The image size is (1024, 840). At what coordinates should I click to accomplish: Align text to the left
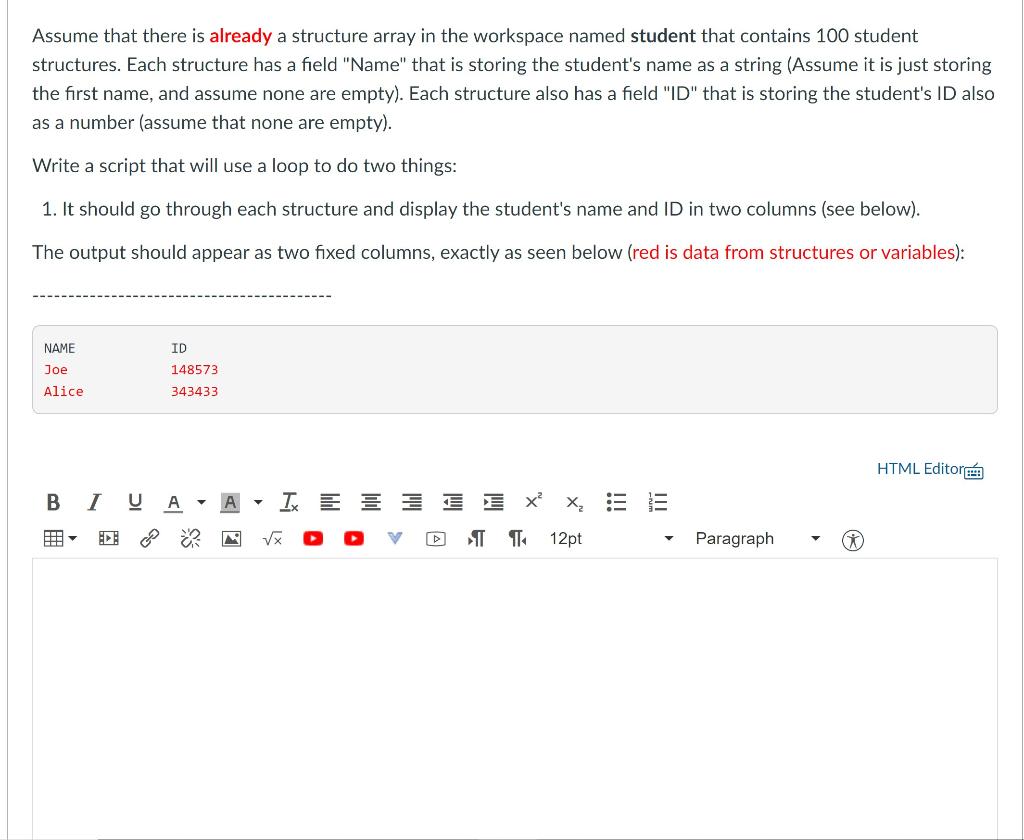pos(330,502)
